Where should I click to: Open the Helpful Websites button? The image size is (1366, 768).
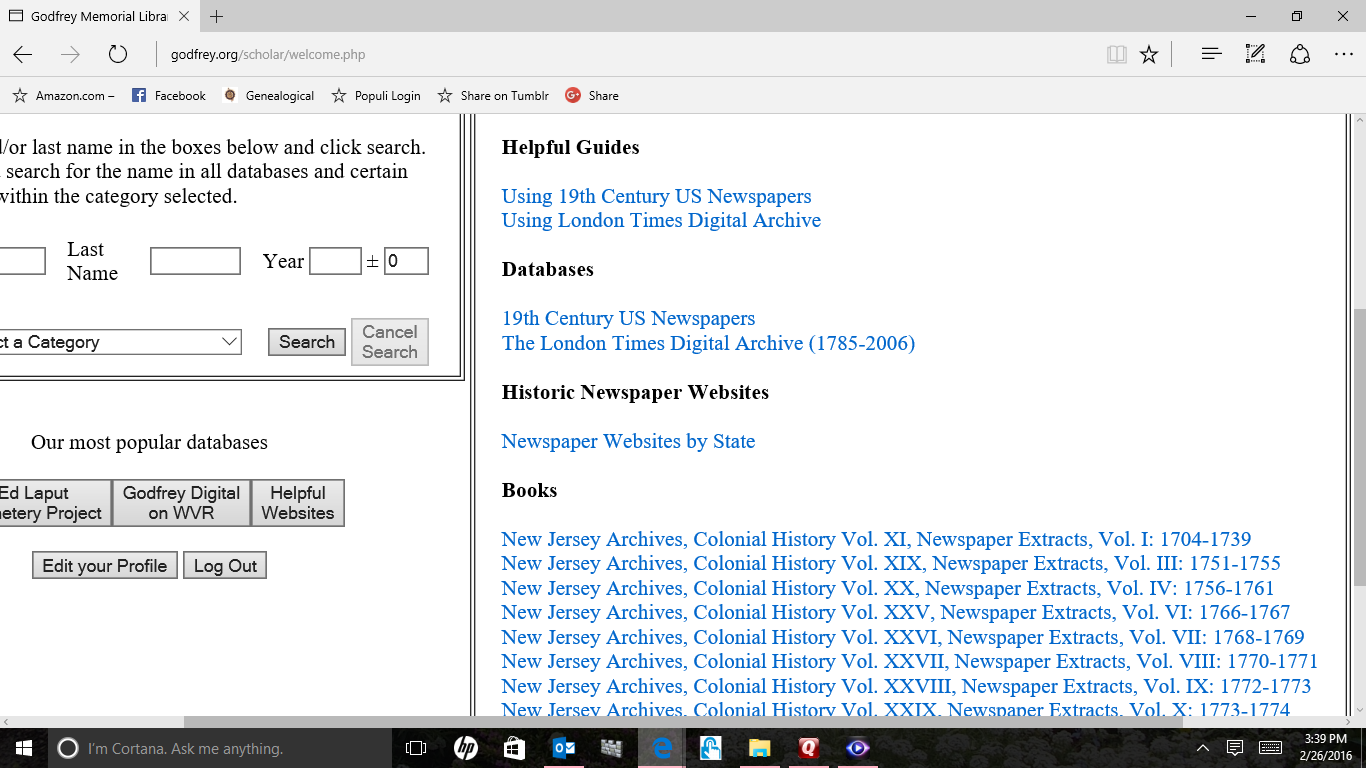[298, 503]
